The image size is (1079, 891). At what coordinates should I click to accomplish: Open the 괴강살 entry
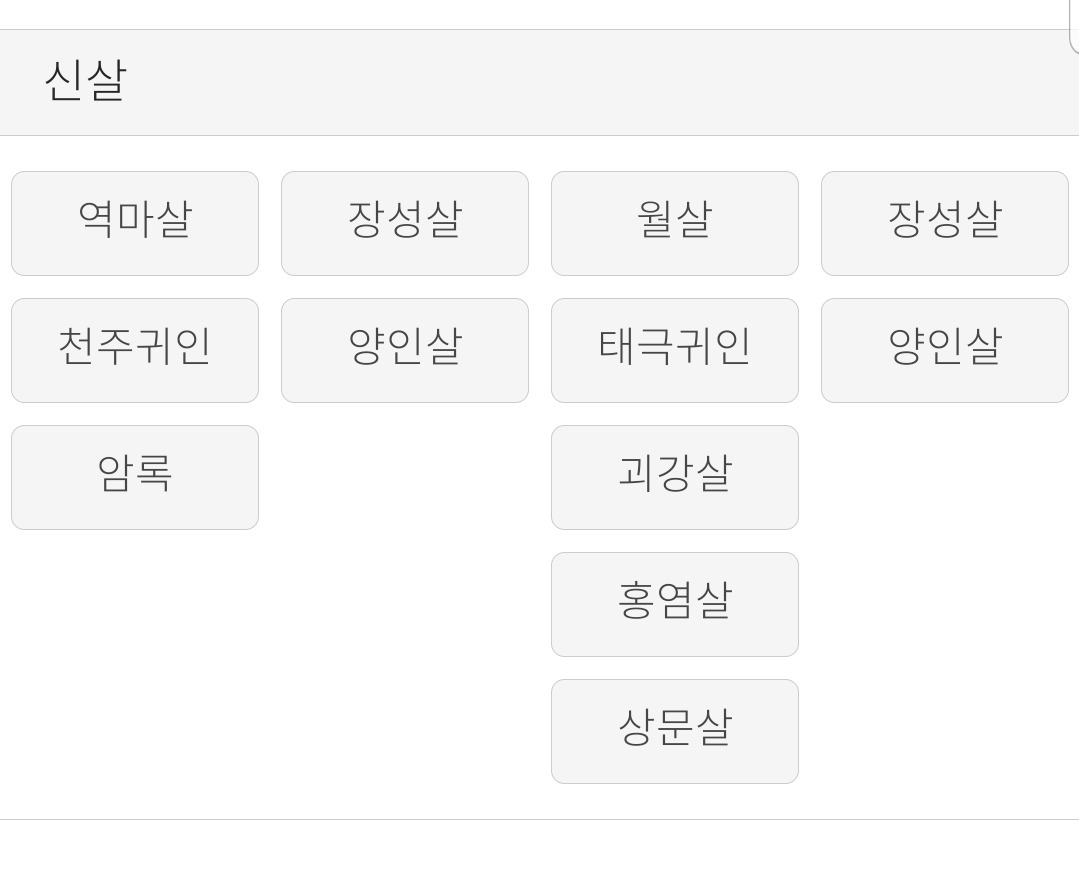point(674,477)
